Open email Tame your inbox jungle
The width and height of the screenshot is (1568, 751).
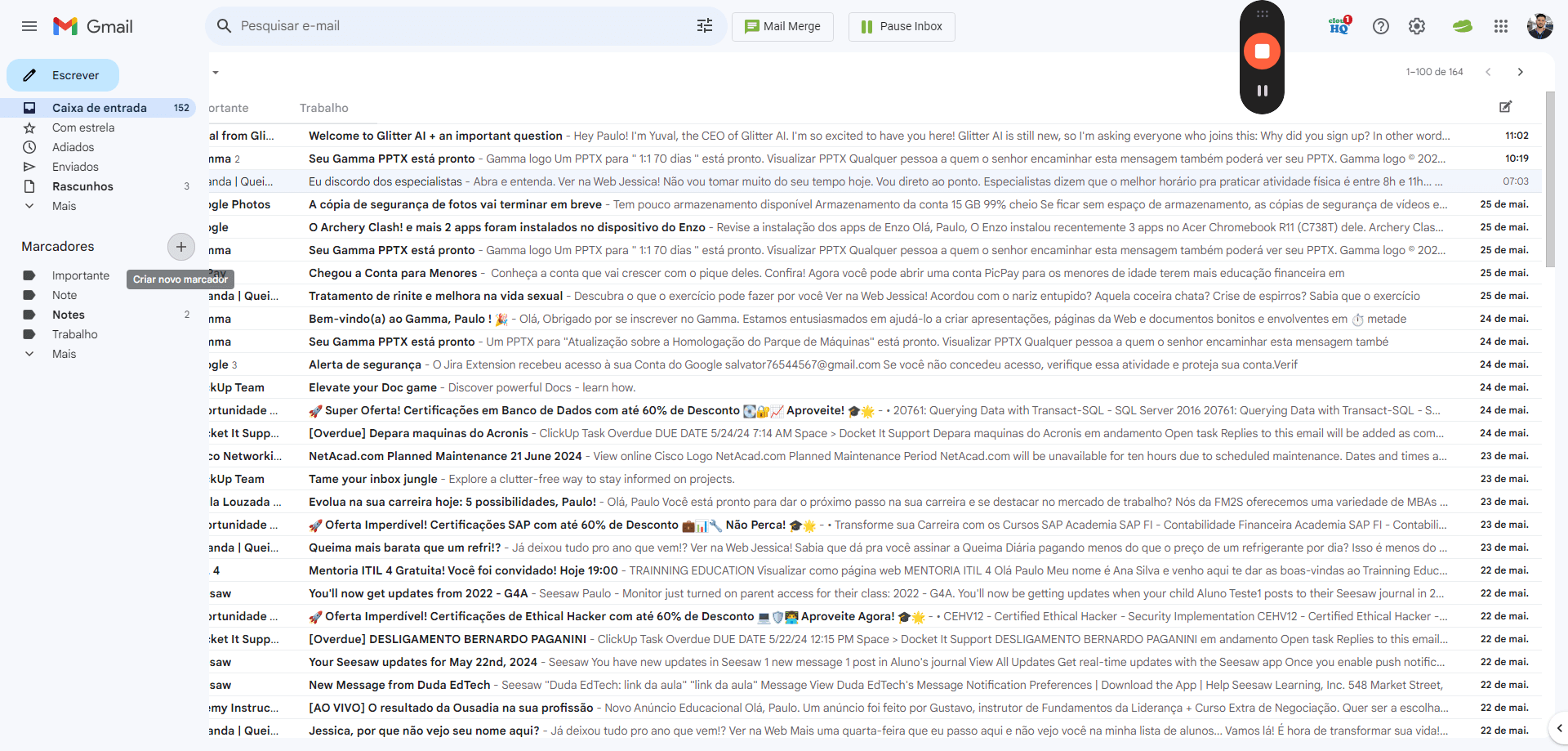tap(875, 479)
